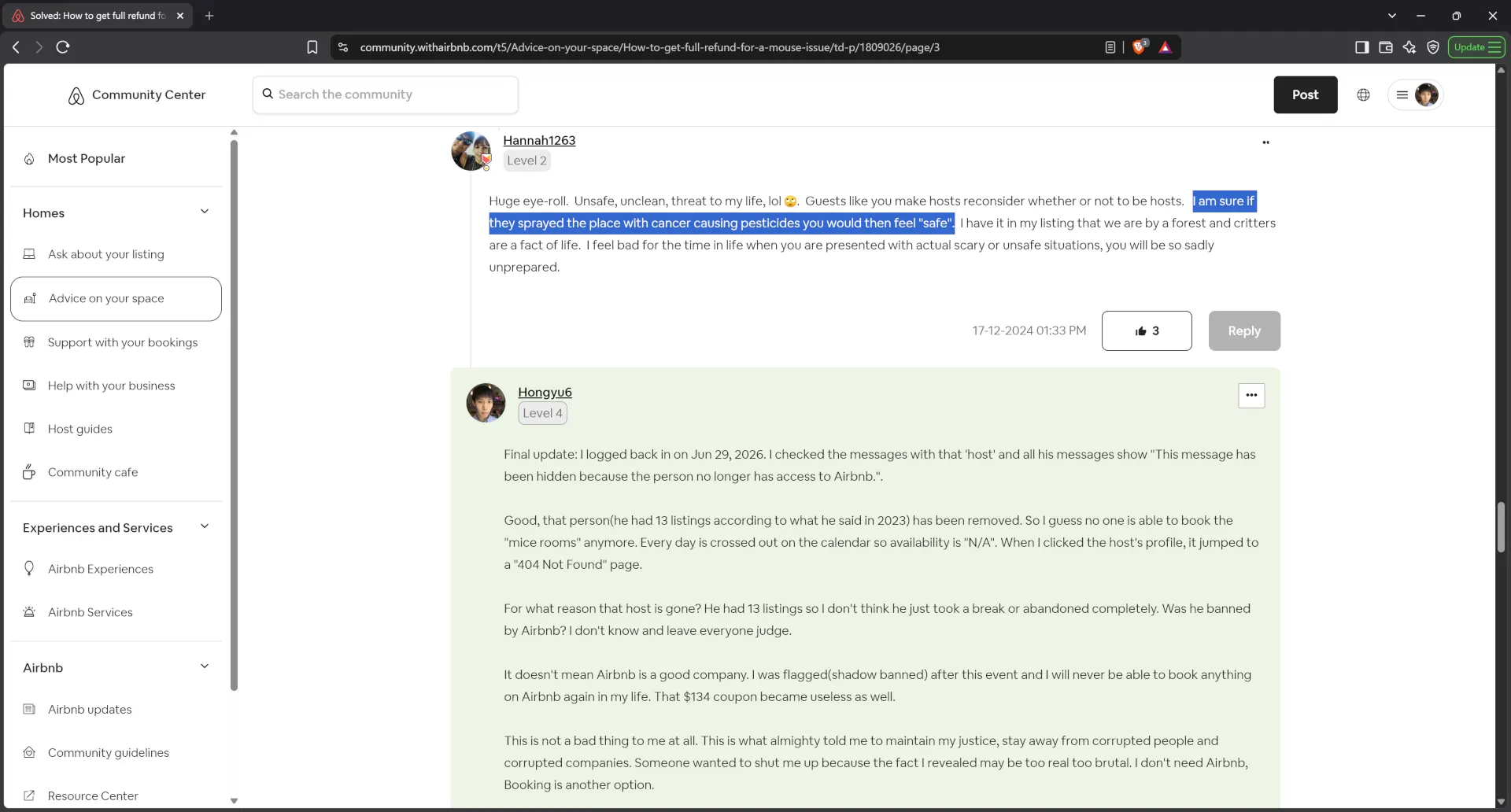Click Ask about your listing icon
This screenshot has height=812, width=1511.
29,254
